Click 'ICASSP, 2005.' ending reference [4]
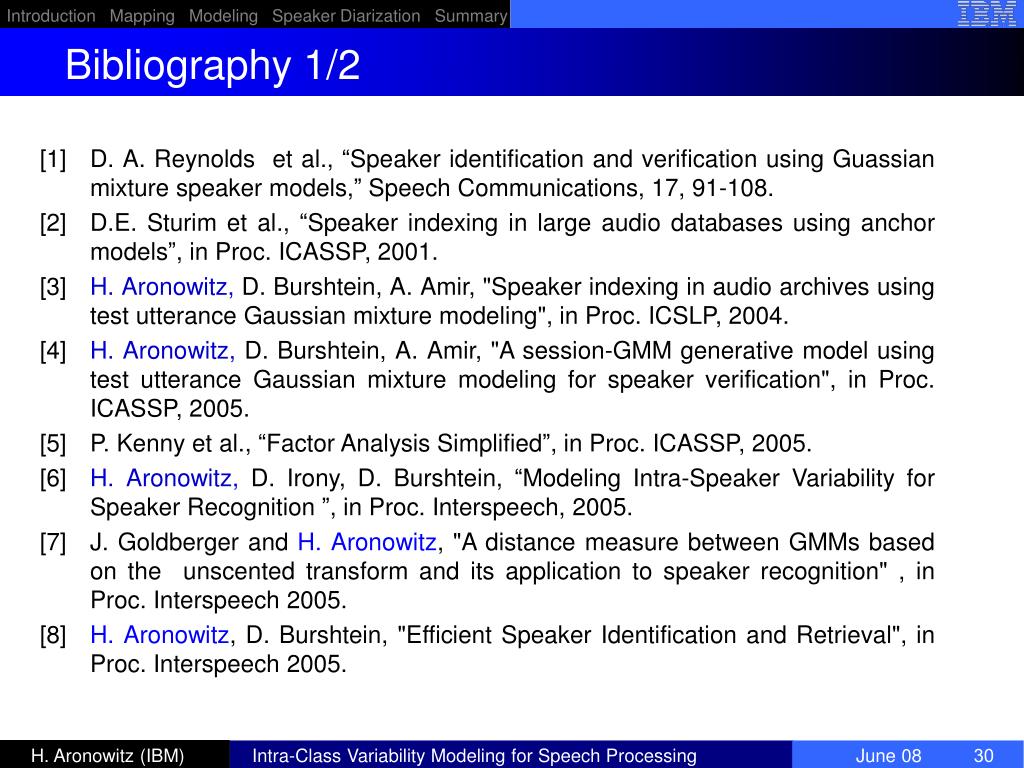 [x=170, y=408]
